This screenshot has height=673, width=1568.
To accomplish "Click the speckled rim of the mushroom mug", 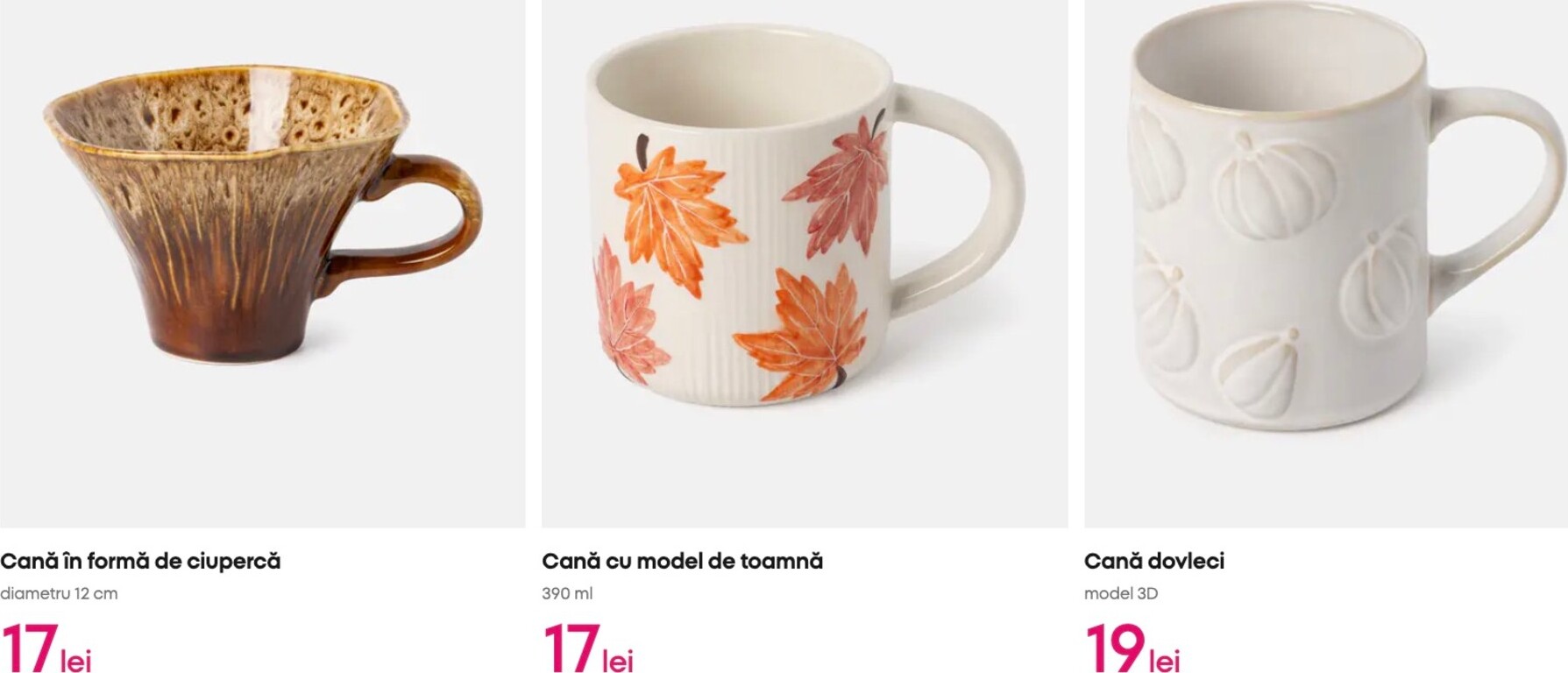I will [x=223, y=105].
